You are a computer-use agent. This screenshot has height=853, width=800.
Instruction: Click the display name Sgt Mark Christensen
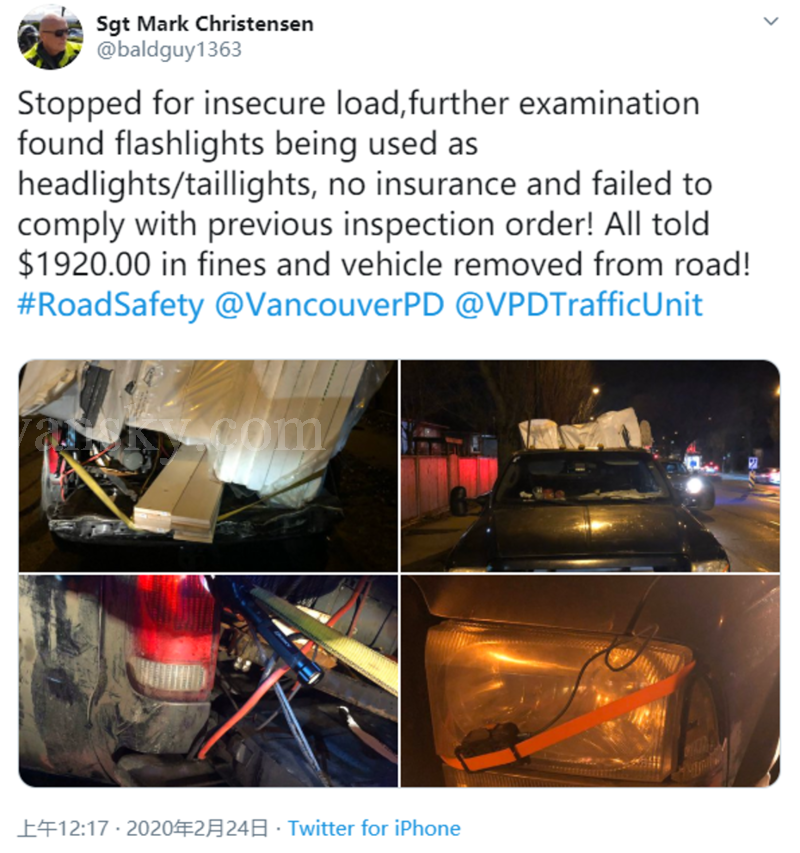tap(205, 24)
